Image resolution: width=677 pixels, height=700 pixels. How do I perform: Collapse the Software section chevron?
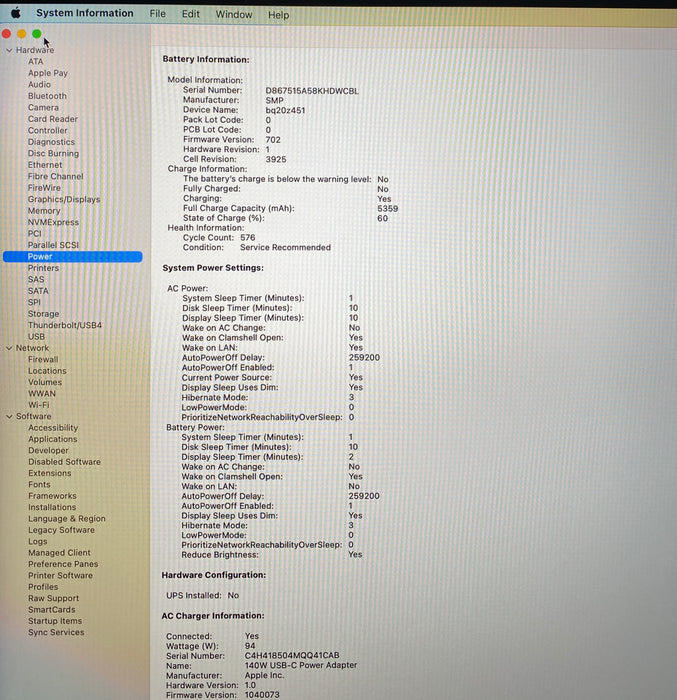click(x=9, y=416)
